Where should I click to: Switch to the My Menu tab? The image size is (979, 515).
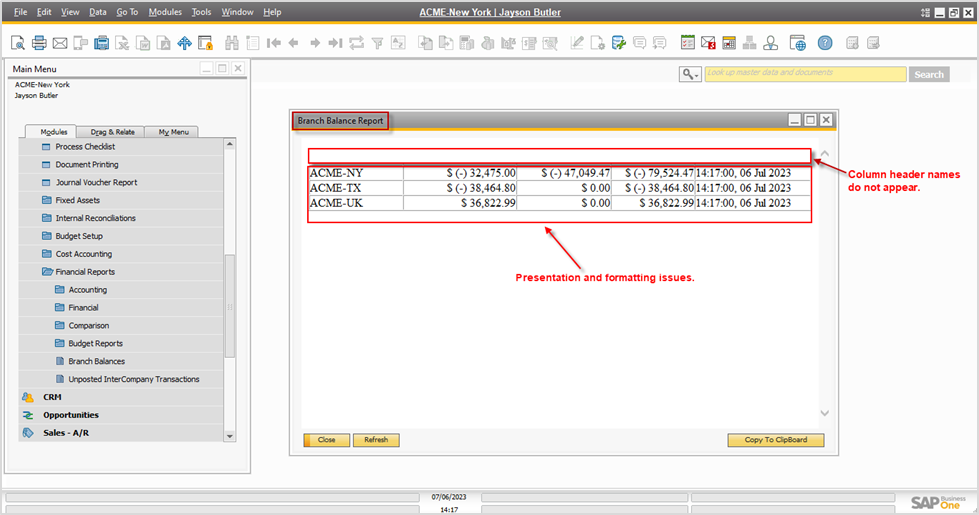point(170,132)
